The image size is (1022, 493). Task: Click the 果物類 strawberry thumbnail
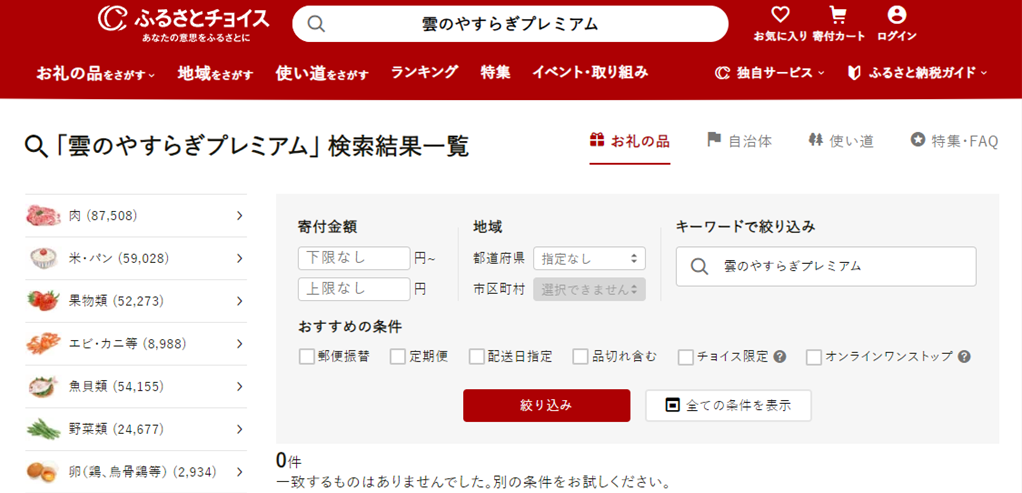(44, 301)
